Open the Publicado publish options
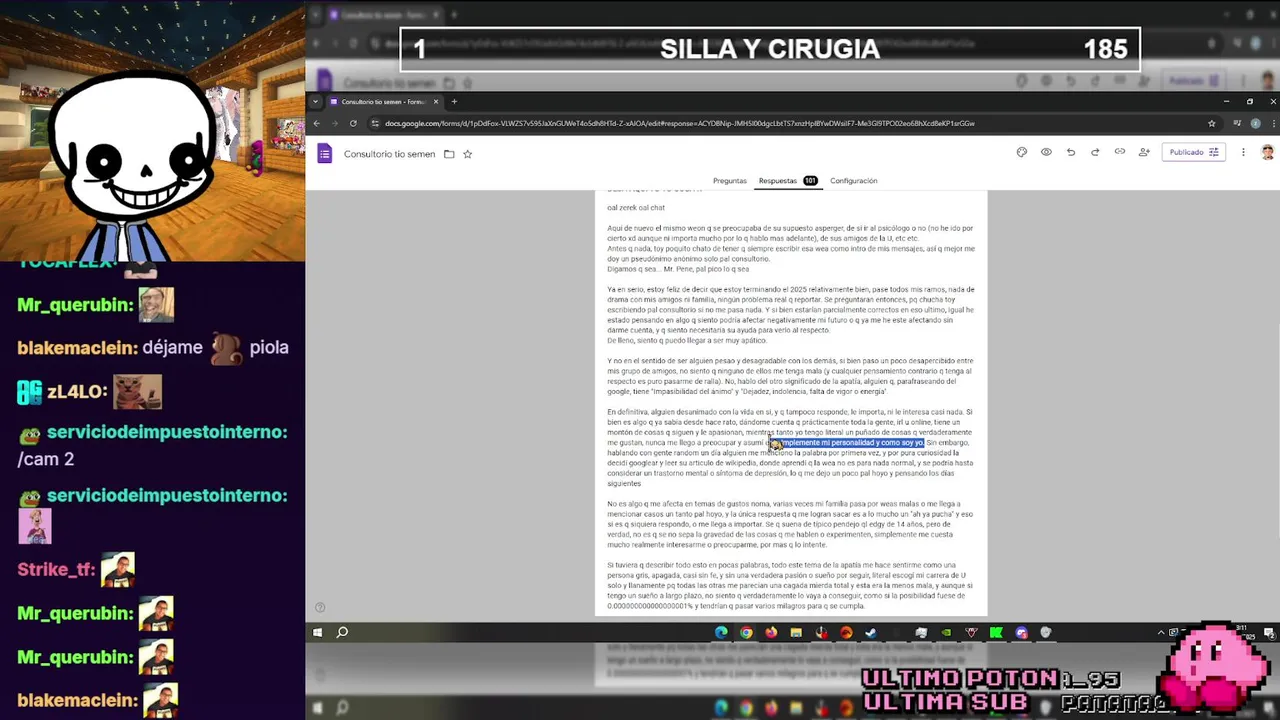The image size is (1280, 720). 1194,152
